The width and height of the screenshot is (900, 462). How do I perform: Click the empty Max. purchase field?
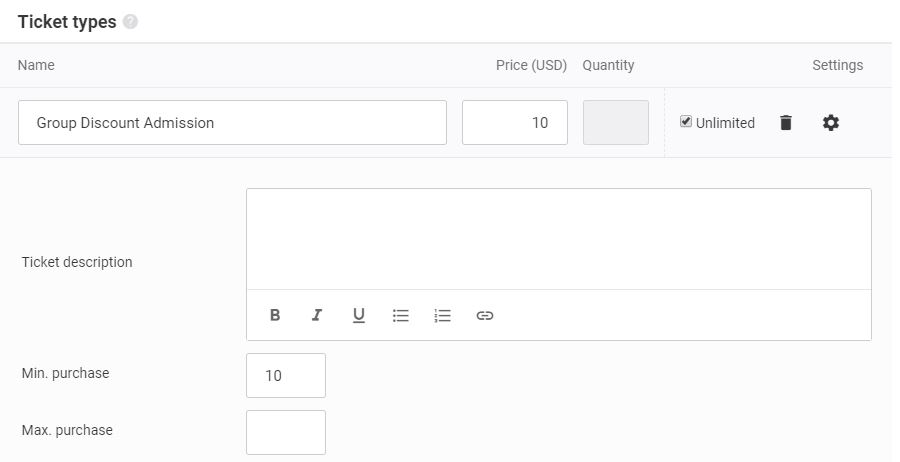click(286, 432)
